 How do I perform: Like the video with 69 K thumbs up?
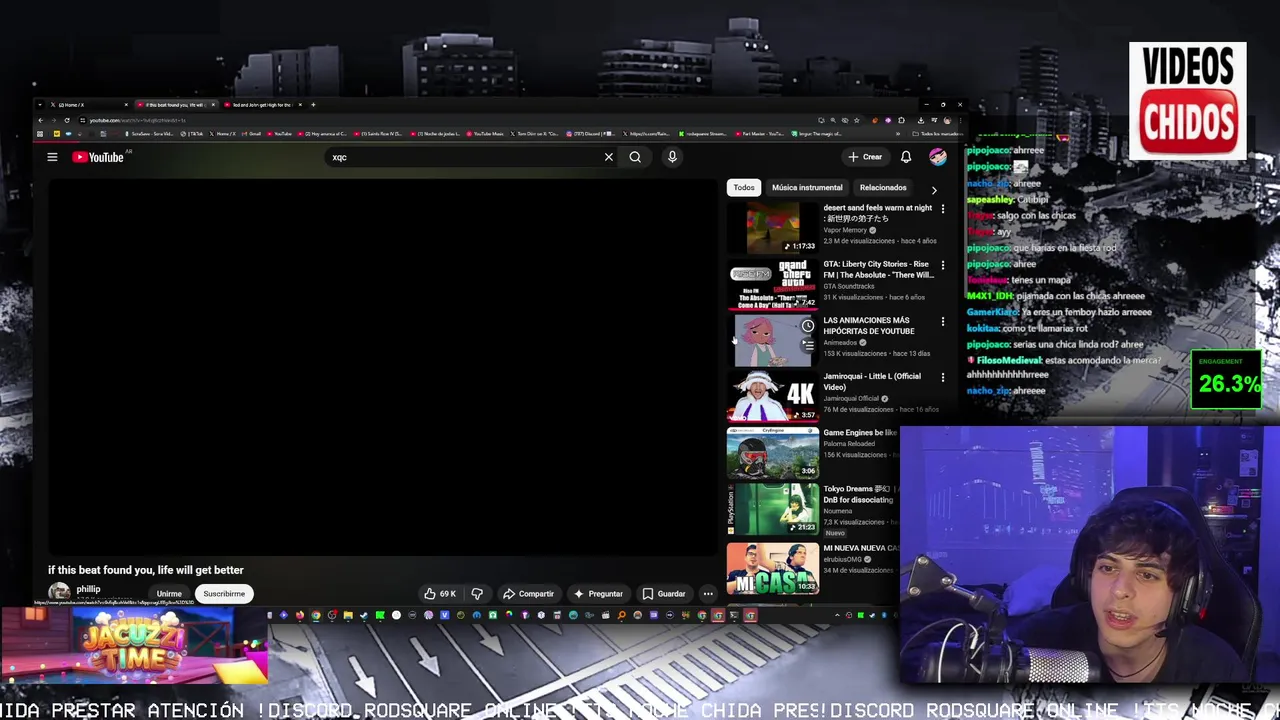[440, 594]
